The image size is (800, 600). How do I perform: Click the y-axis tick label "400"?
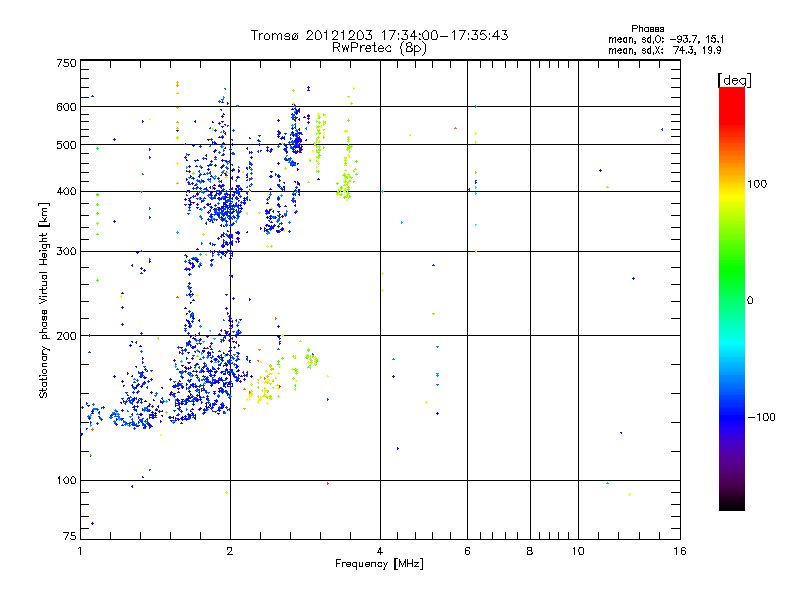tap(66, 192)
